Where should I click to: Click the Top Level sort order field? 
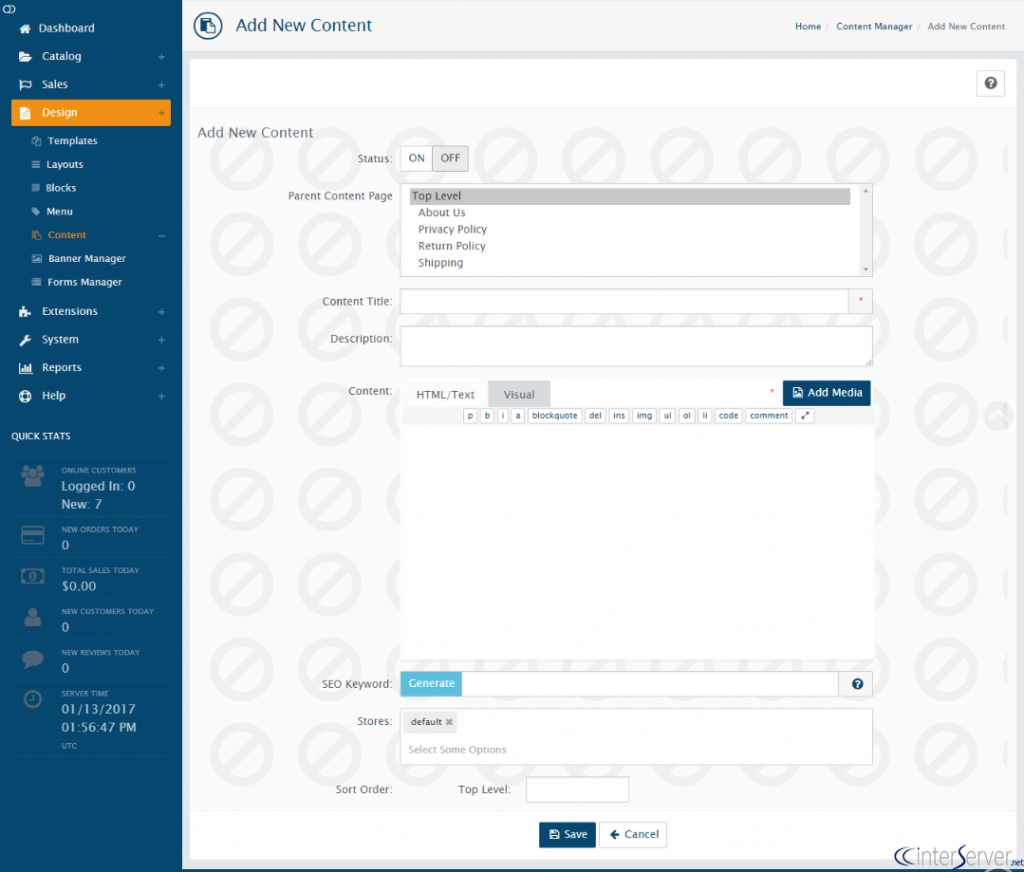point(577,789)
